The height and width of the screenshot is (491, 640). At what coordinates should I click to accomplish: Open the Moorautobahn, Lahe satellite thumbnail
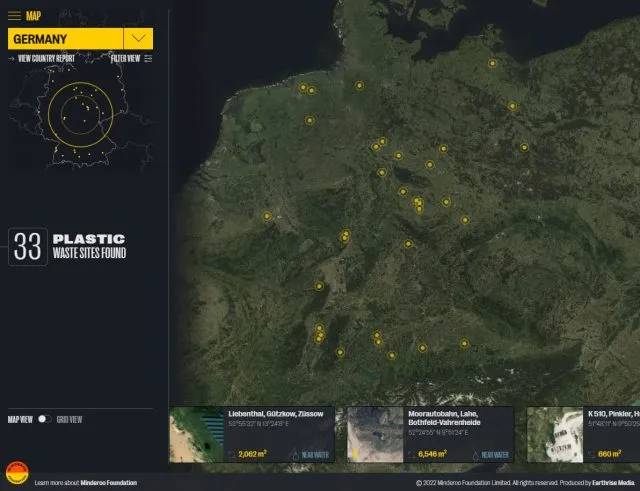click(x=375, y=435)
